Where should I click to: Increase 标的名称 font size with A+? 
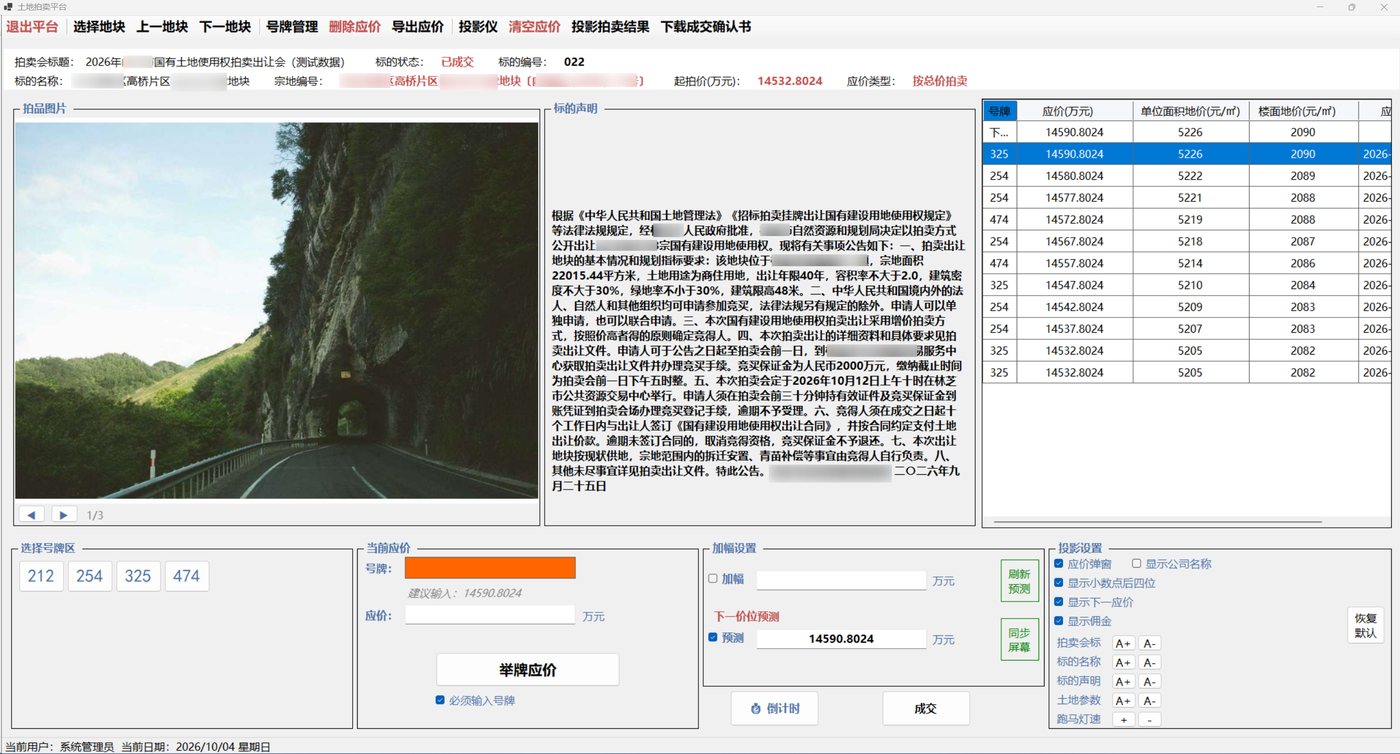(x=1123, y=662)
